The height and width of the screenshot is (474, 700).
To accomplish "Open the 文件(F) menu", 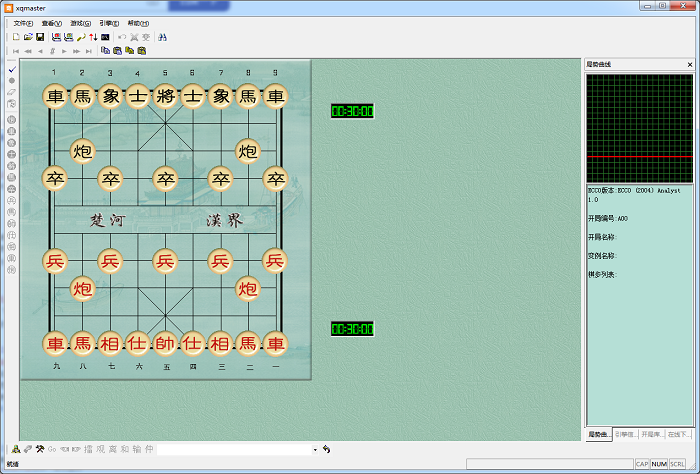I will (23, 23).
